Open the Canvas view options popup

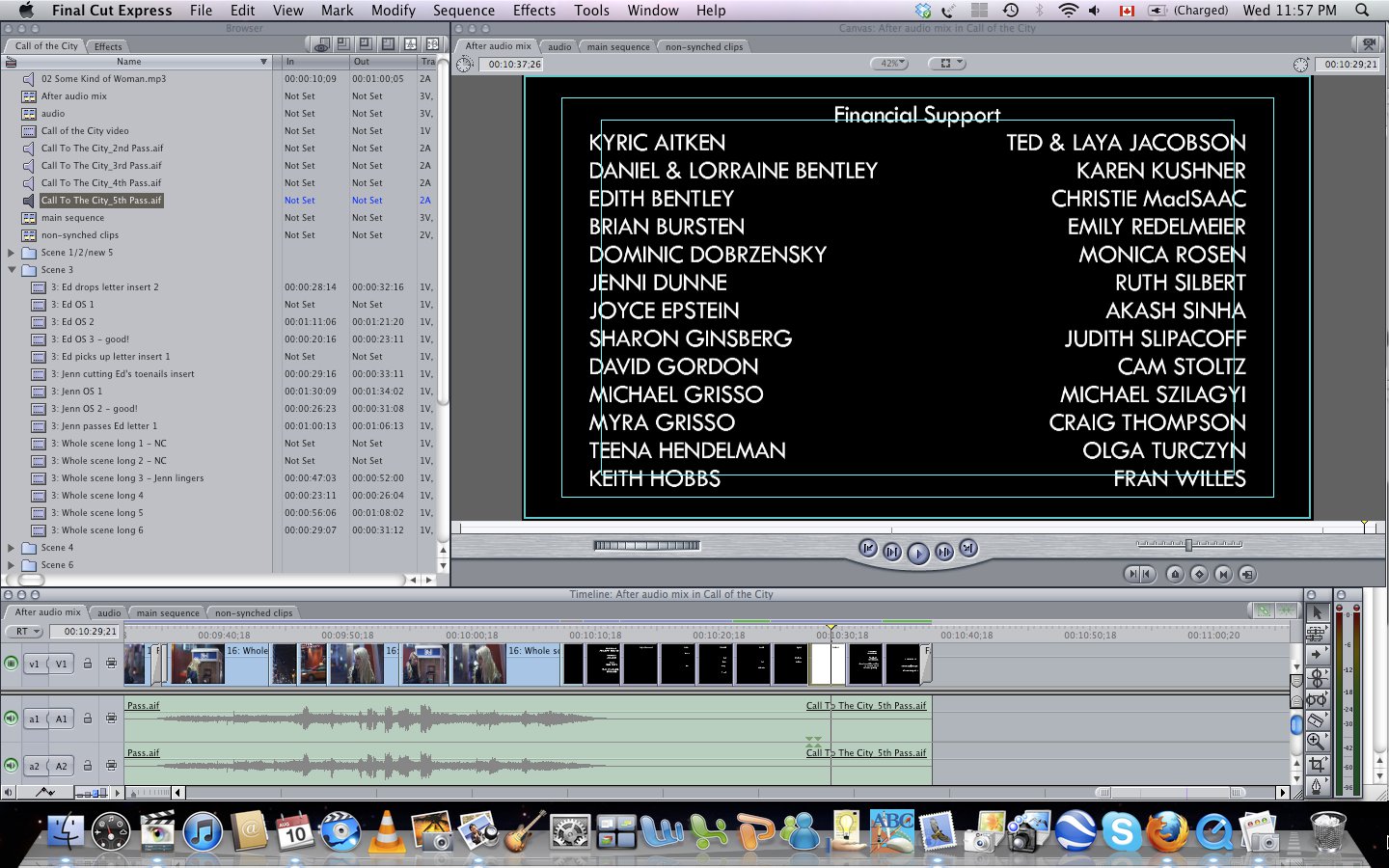pos(946,64)
